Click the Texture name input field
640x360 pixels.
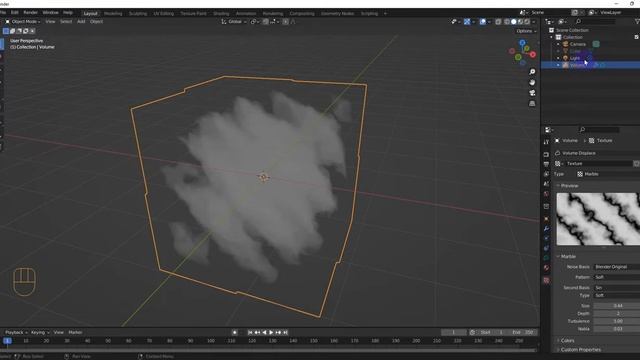598,164
